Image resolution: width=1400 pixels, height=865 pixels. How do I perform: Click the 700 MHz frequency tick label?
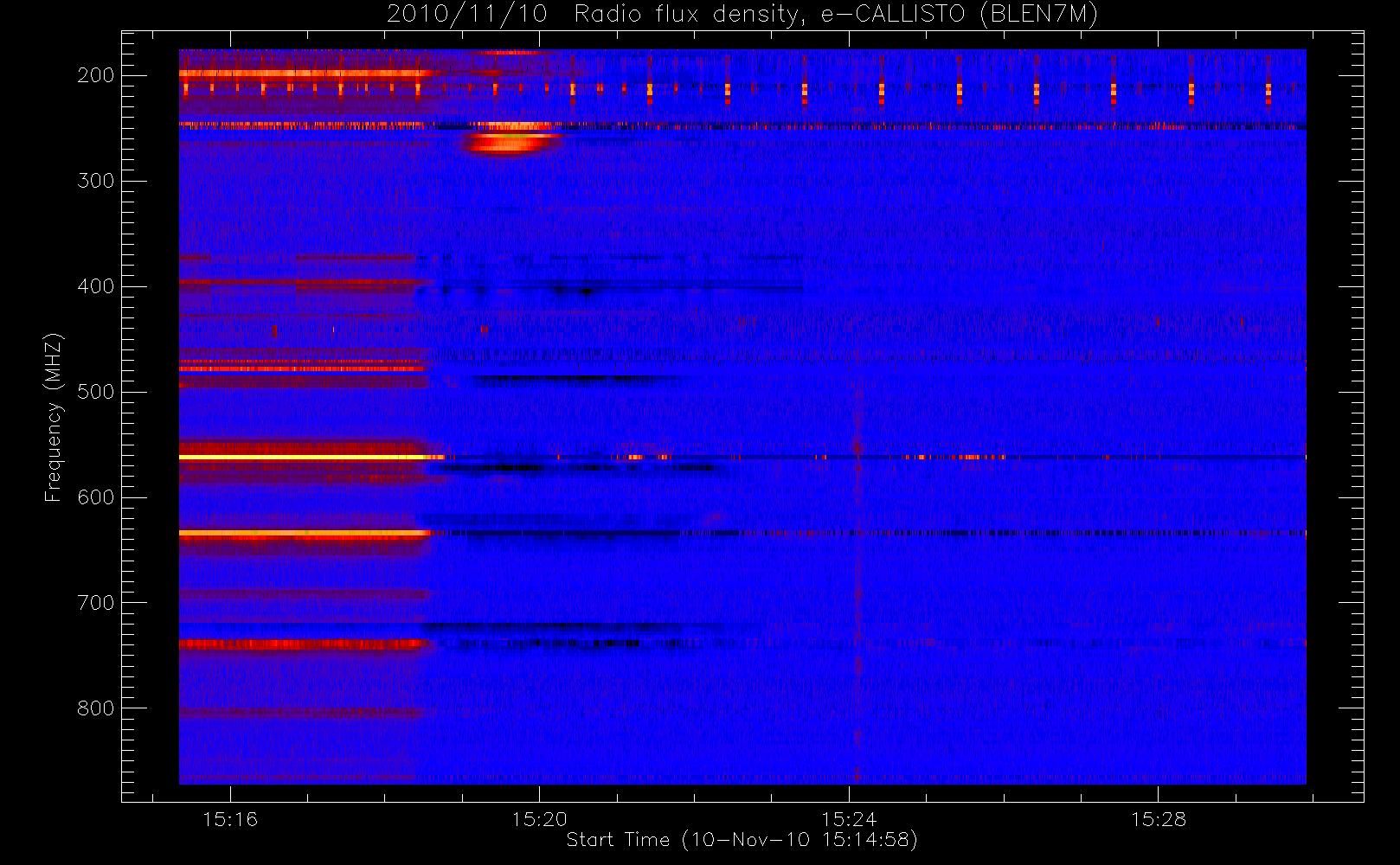point(96,603)
